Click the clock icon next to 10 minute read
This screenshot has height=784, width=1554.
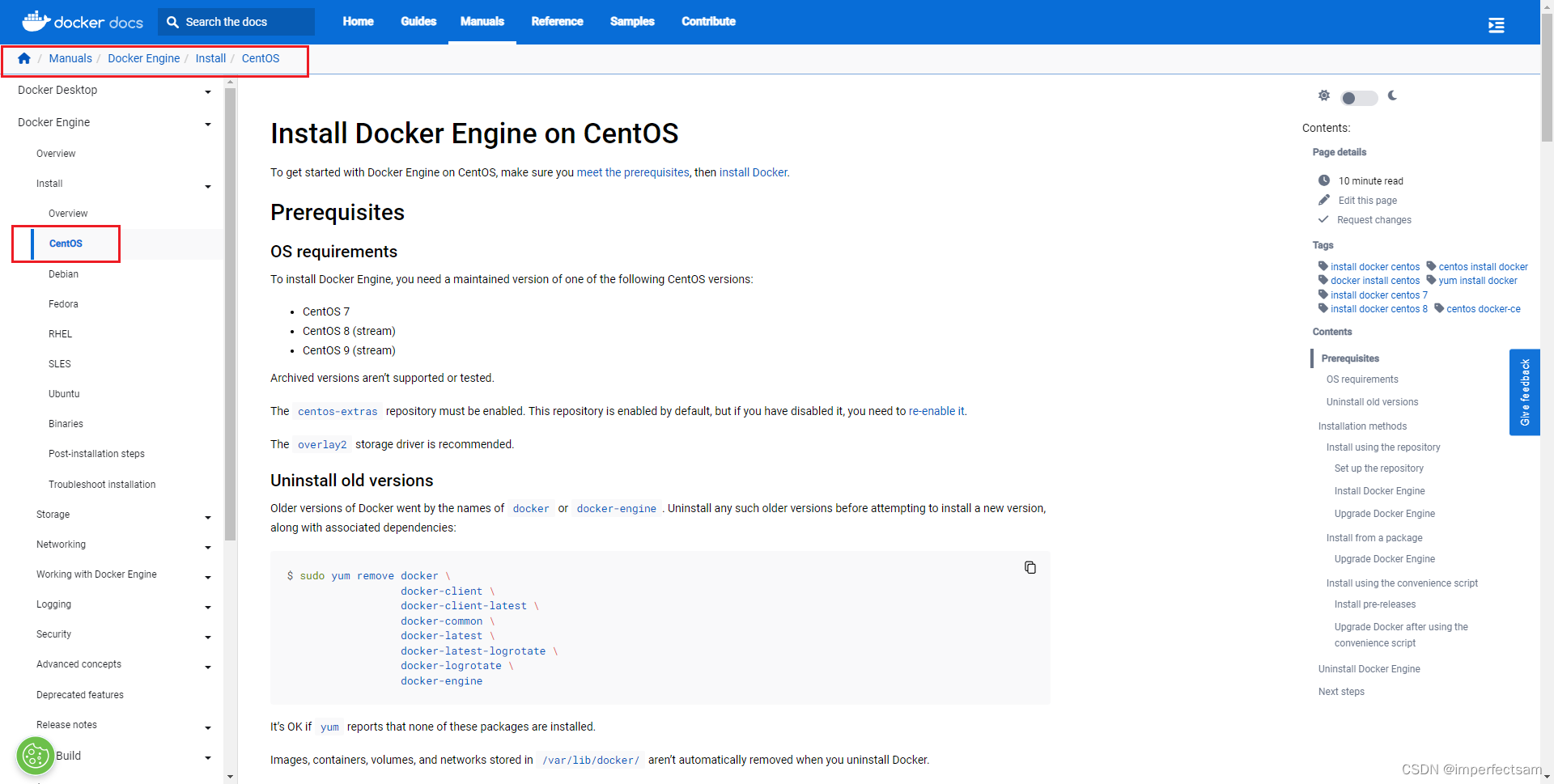click(1324, 180)
